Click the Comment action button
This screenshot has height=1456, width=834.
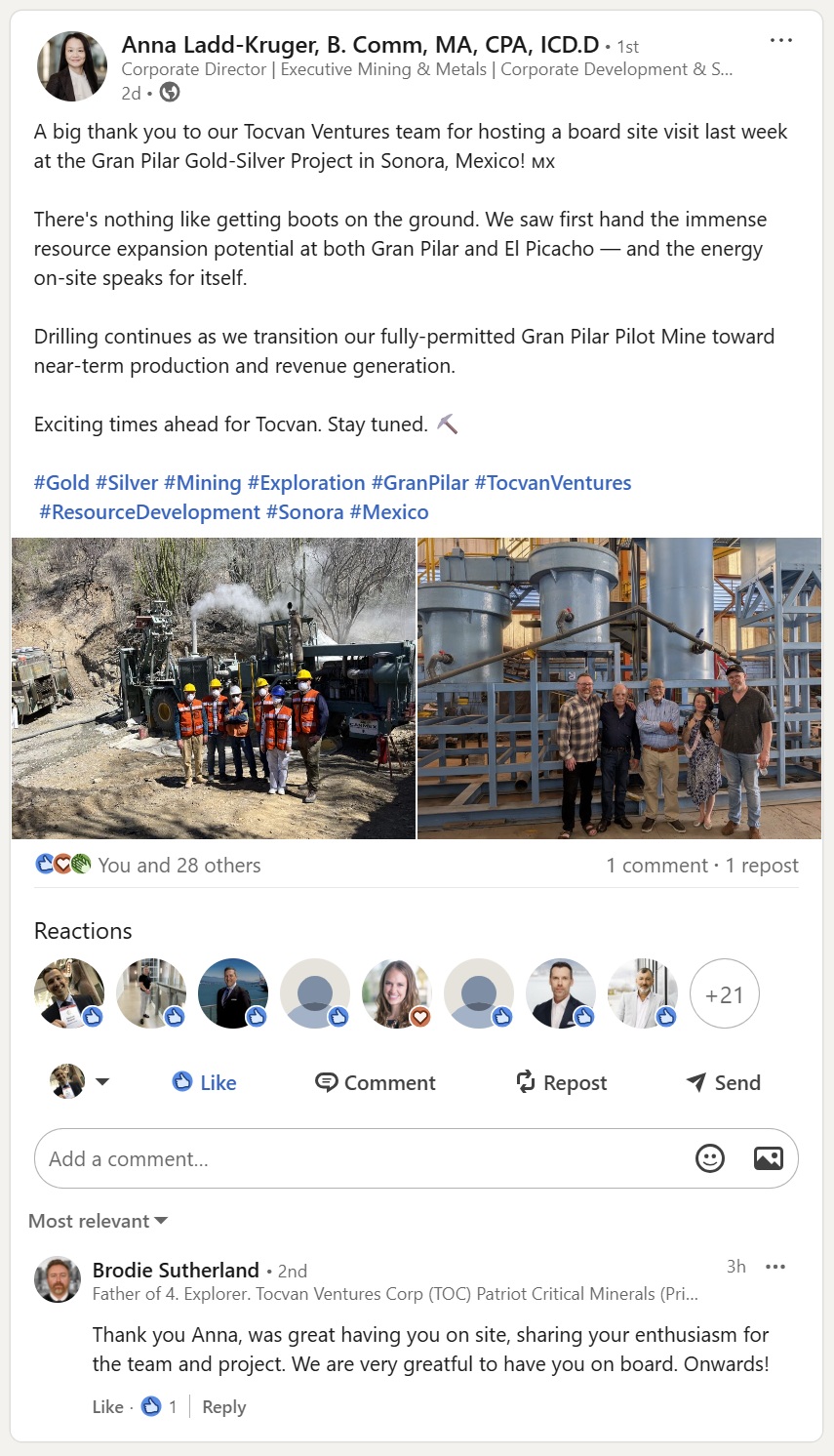pos(376,1082)
